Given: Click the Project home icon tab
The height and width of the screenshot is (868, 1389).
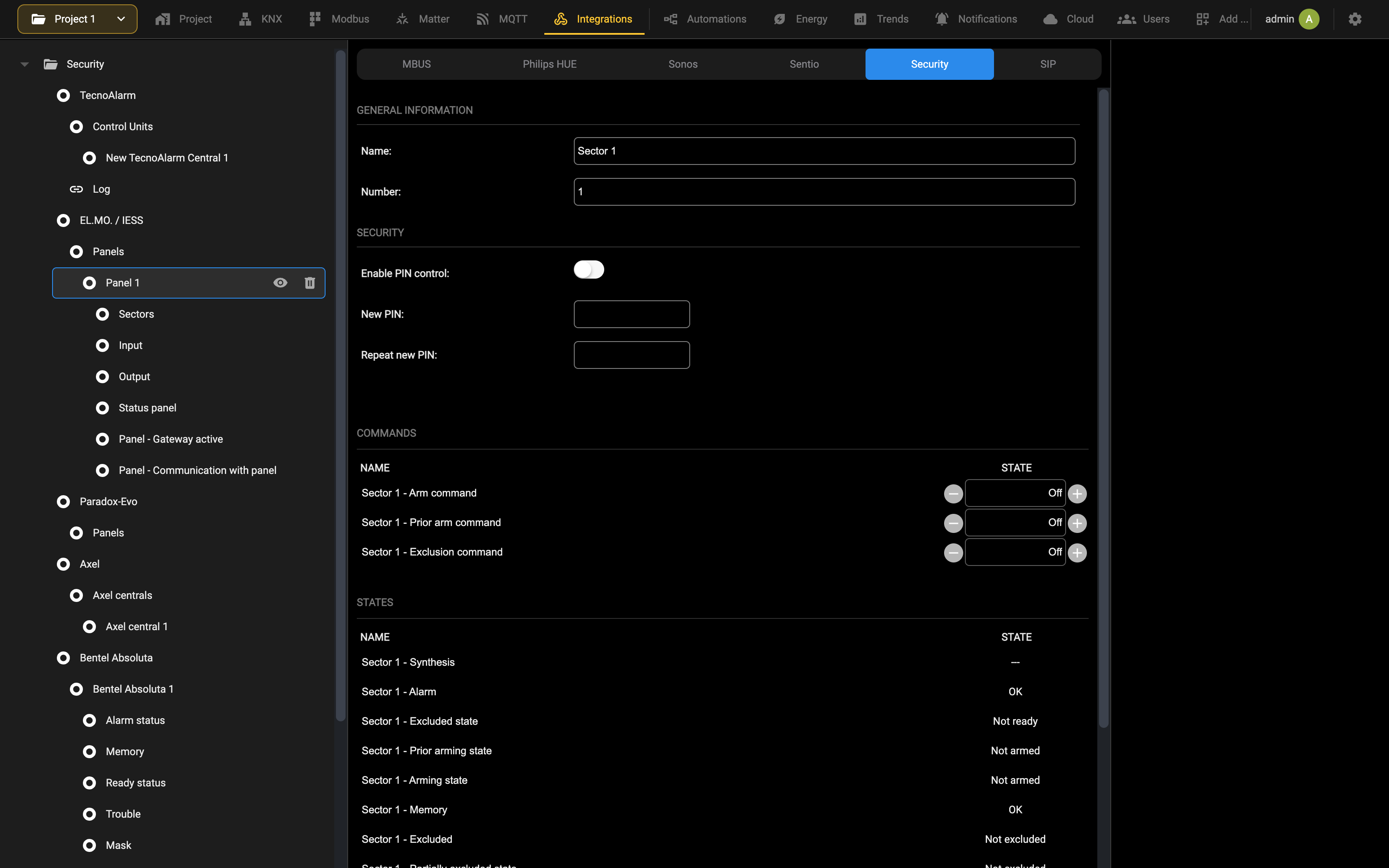Looking at the screenshot, I should click(184, 19).
